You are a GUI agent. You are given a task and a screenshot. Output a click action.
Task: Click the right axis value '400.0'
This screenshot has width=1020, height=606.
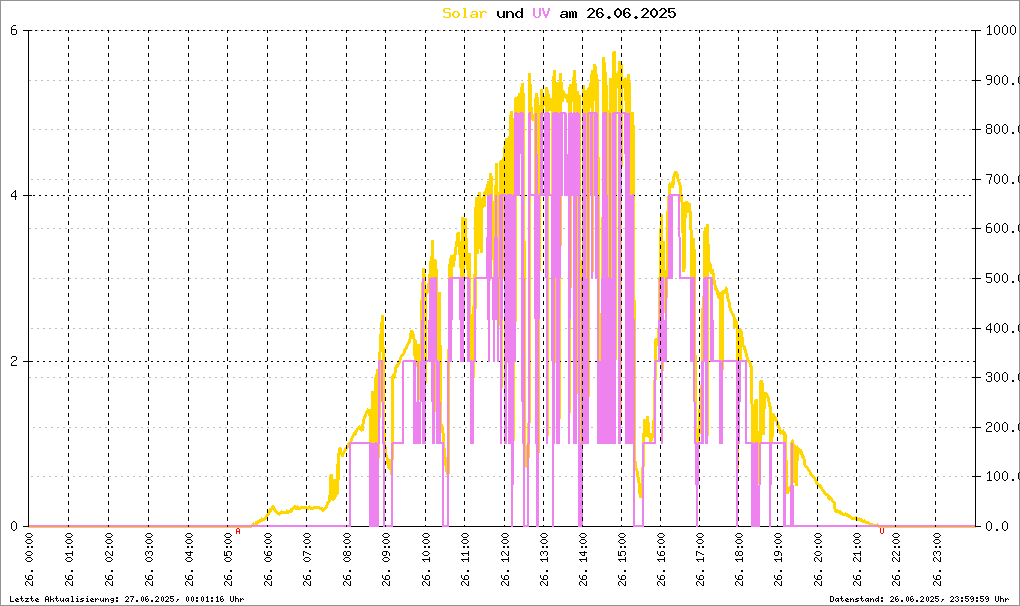point(1004,328)
